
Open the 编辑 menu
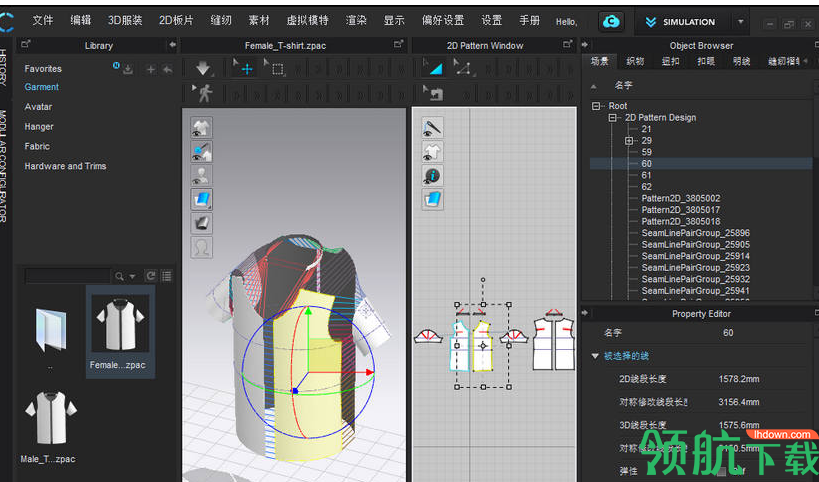click(x=81, y=20)
